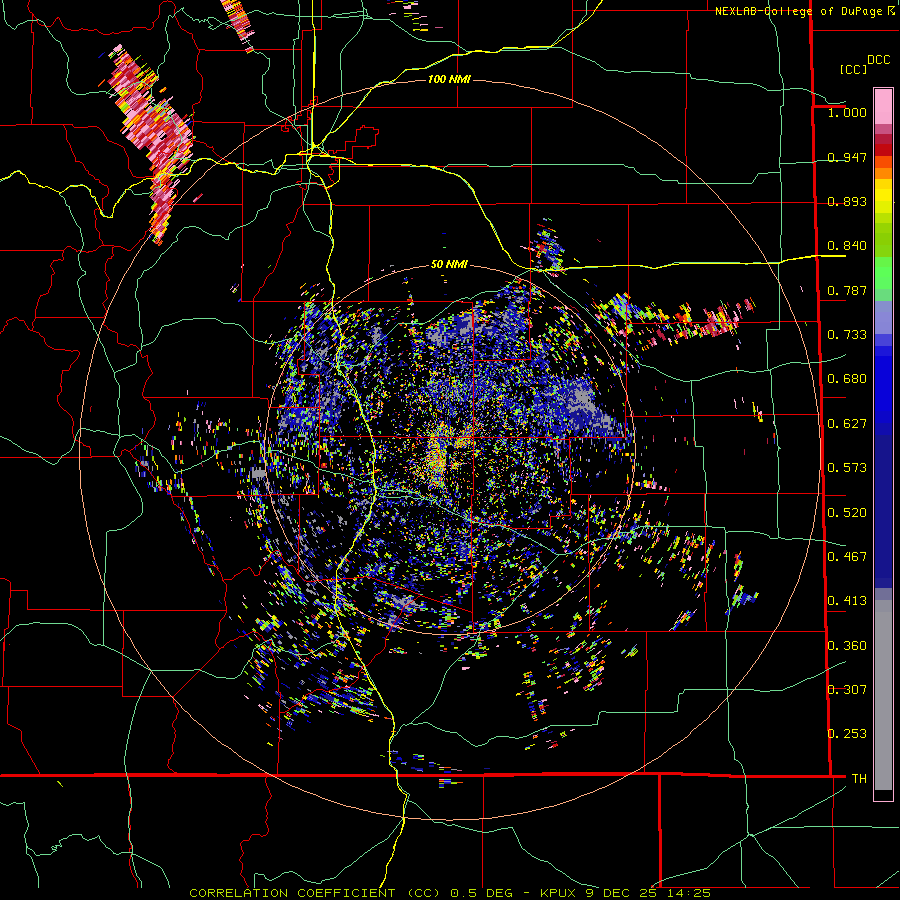Click the DCC label above the color scale
This screenshot has width=900, height=900.
click(x=879, y=60)
